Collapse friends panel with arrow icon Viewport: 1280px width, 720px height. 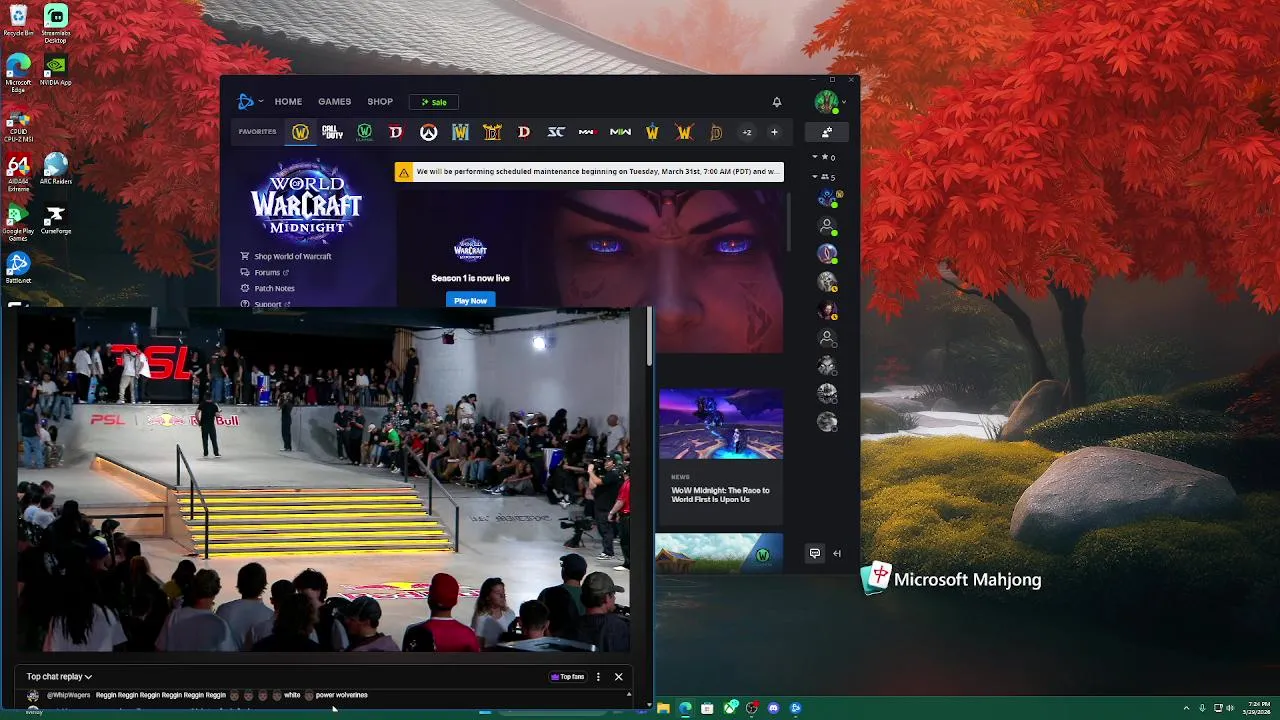click(837, 553)
